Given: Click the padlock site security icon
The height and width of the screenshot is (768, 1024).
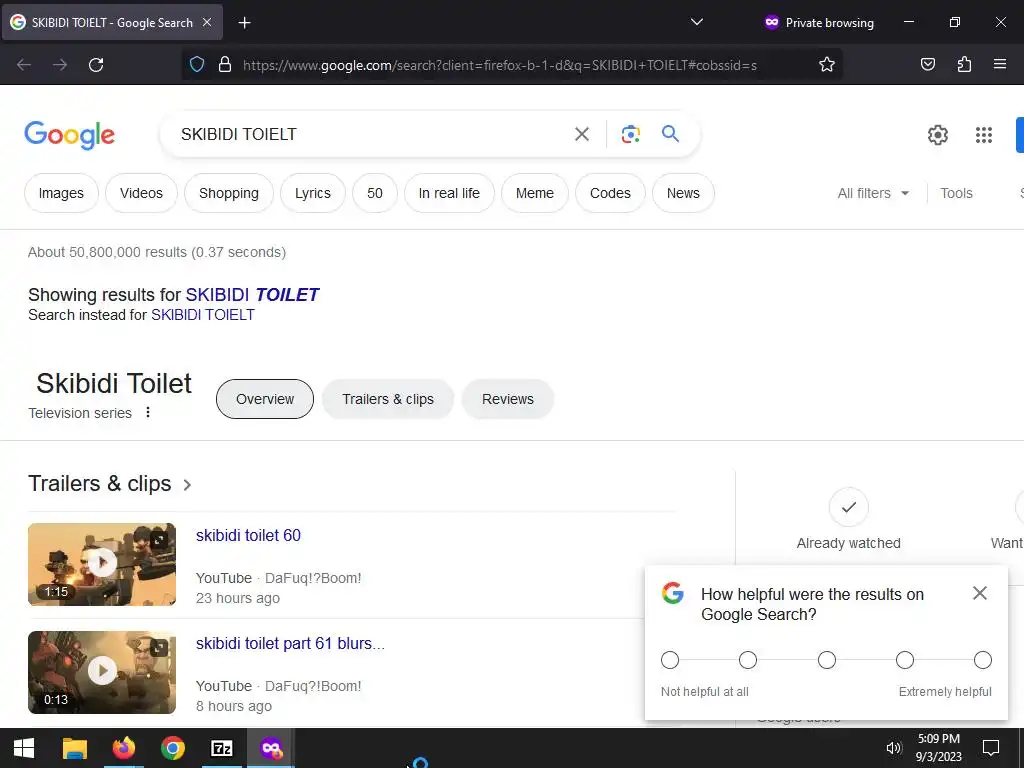Looking at the screenshot, I should coord(225,64).
